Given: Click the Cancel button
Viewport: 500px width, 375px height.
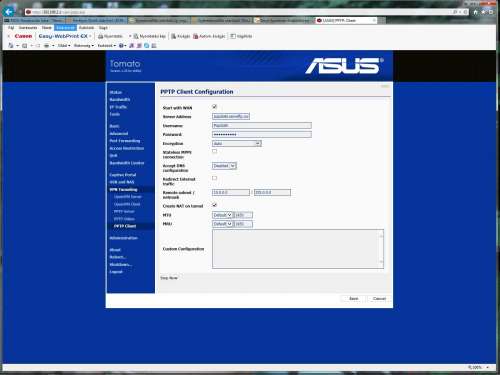Looking at the screenshot, I should click(379, 298).
